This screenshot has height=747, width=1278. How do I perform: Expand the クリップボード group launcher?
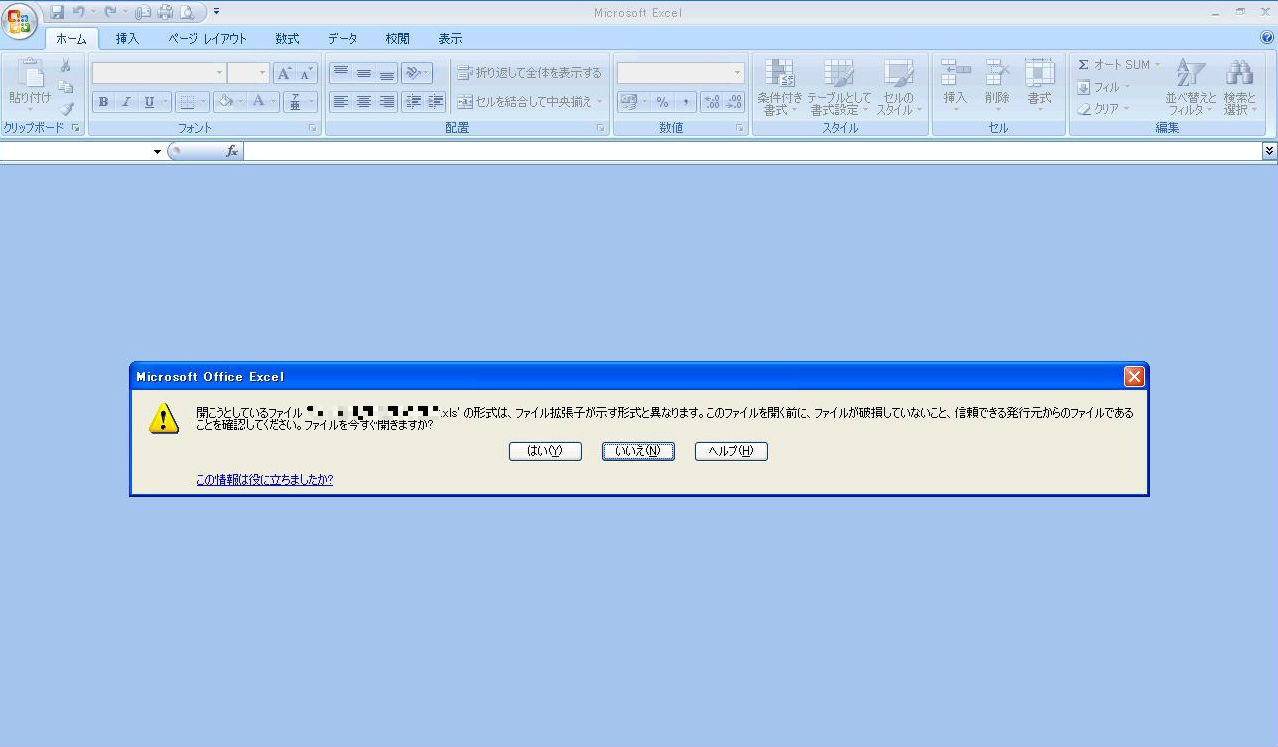[75, 128]
